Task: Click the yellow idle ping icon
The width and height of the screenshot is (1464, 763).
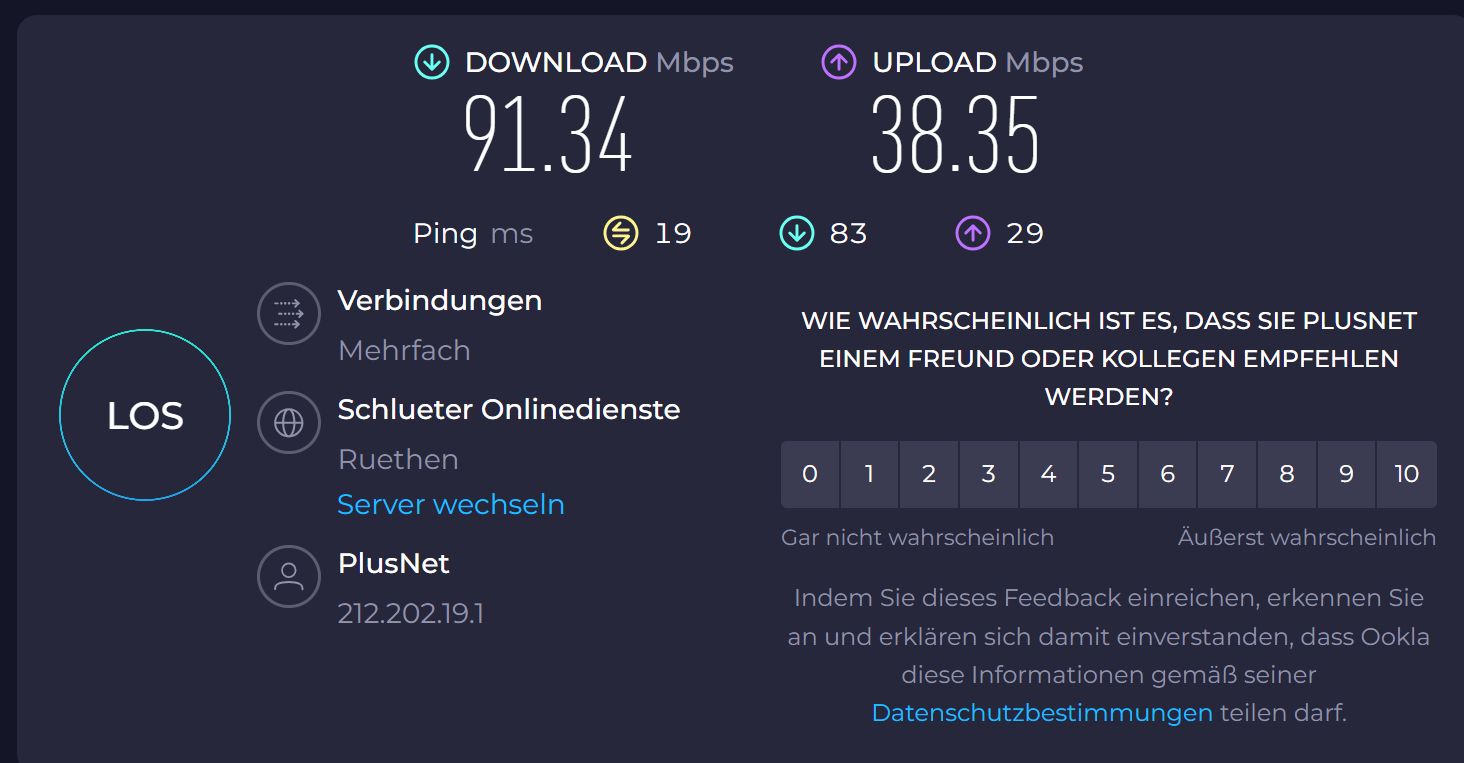Action: (621, 234)
